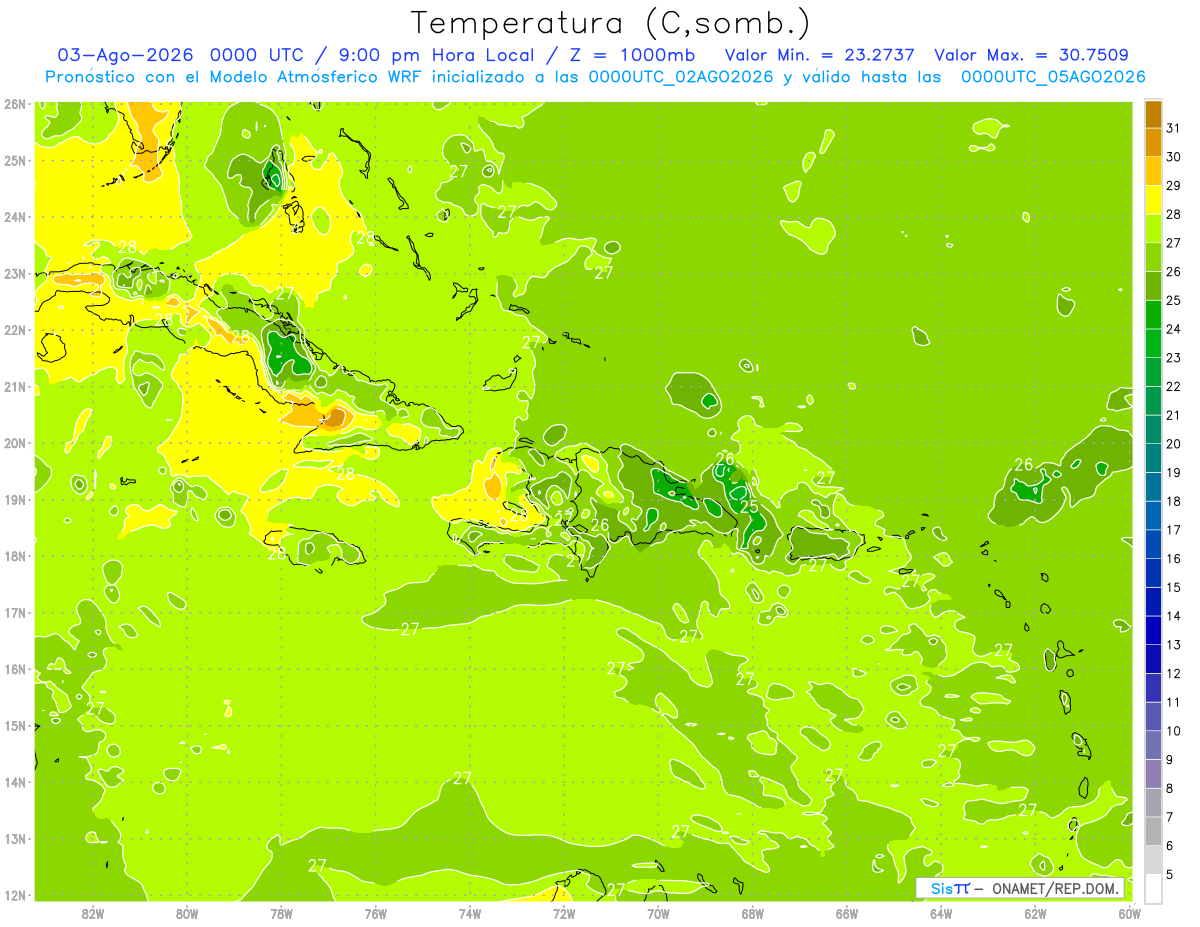Image resolution: width=1200 pixels, height=927 pixels.
Task: Click latitude axis label "21N"
Action: [15, 387]
